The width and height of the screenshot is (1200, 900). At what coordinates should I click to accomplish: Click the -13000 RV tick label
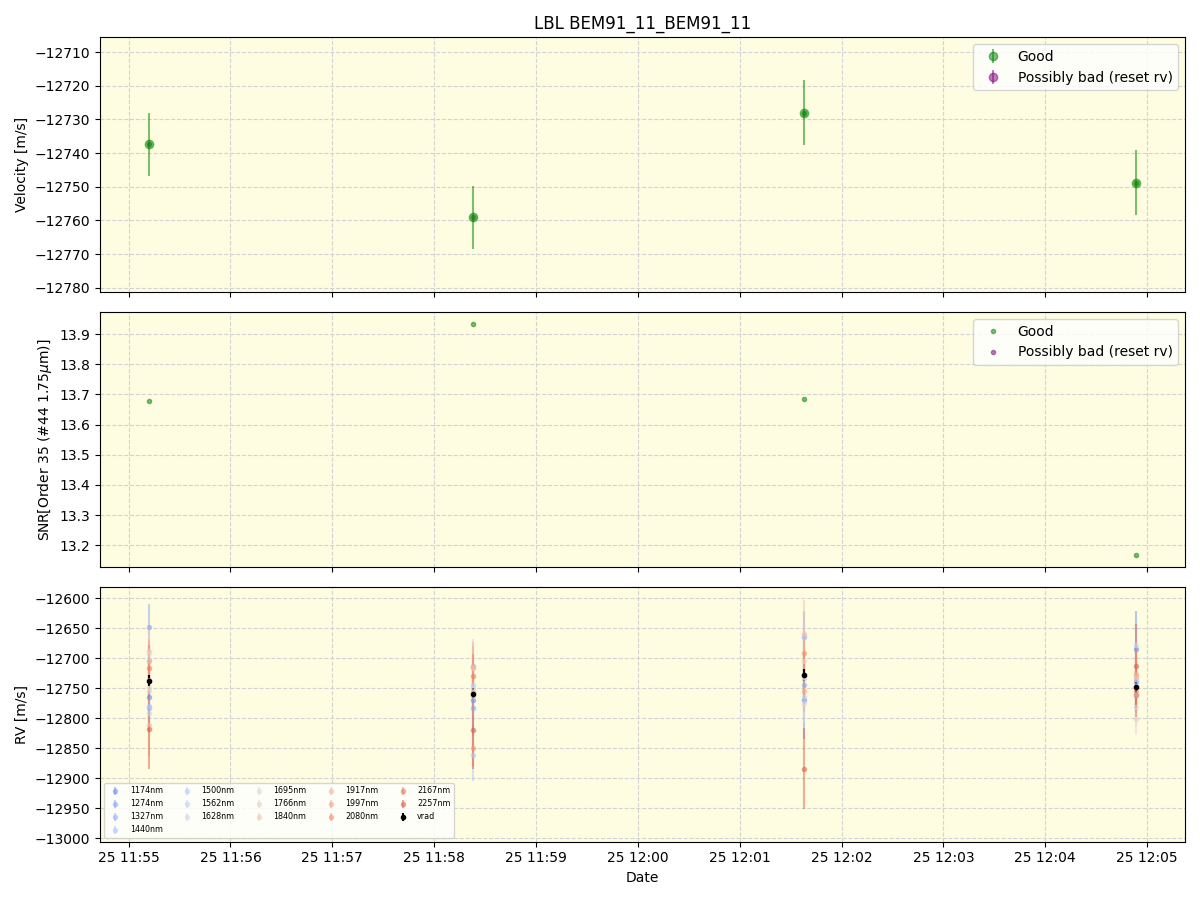65,839
